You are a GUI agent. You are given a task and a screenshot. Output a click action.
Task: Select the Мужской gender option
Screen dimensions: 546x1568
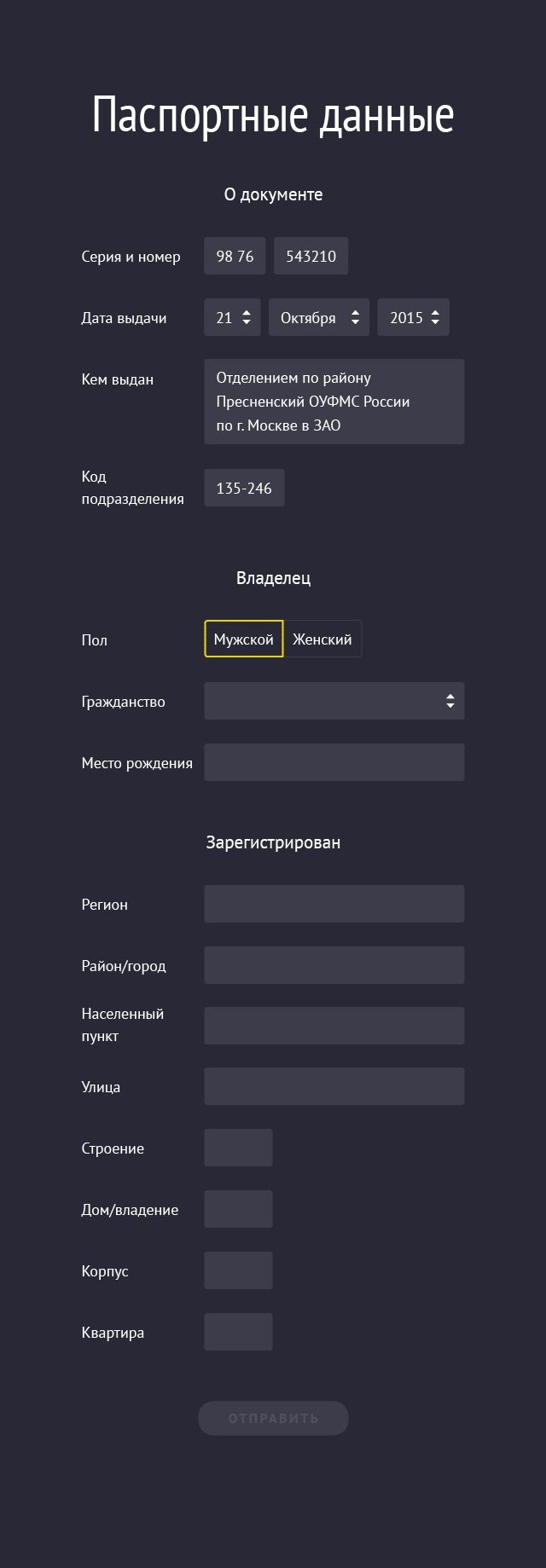[x=244, y=639]
